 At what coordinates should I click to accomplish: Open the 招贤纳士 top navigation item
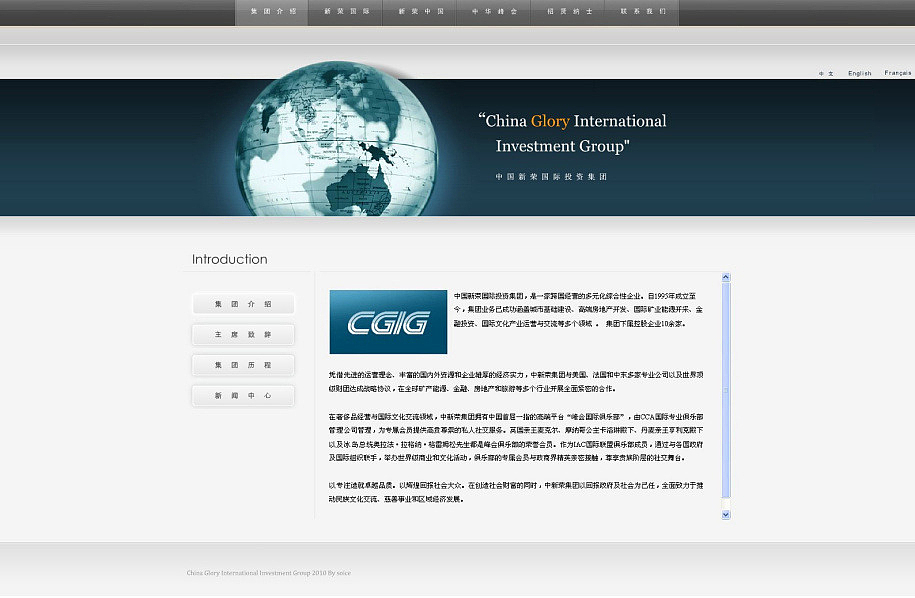click(568, 12)
